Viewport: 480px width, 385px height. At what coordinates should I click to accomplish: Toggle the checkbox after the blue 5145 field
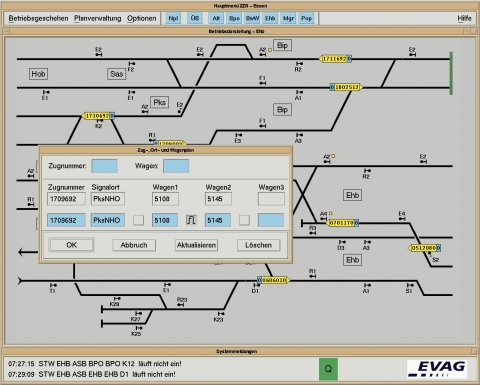coord(244,220)
